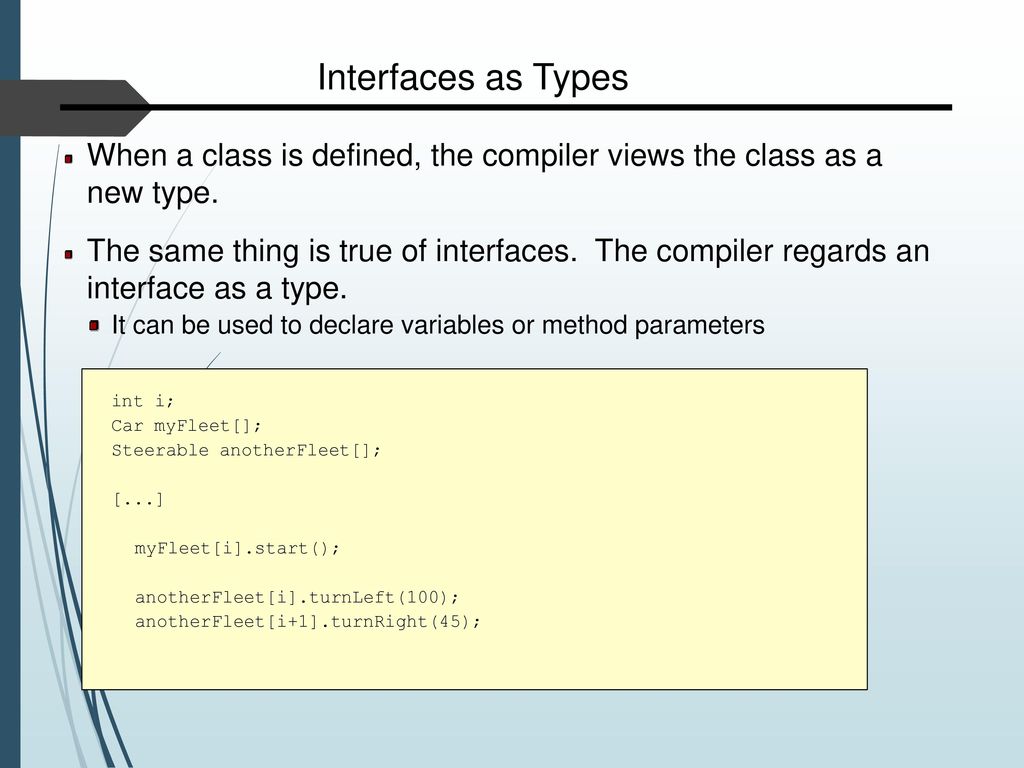Click the '[...]' ellipsis in the code
Image resolution: width=1024 pixels, height=768 pixels.
138,500
